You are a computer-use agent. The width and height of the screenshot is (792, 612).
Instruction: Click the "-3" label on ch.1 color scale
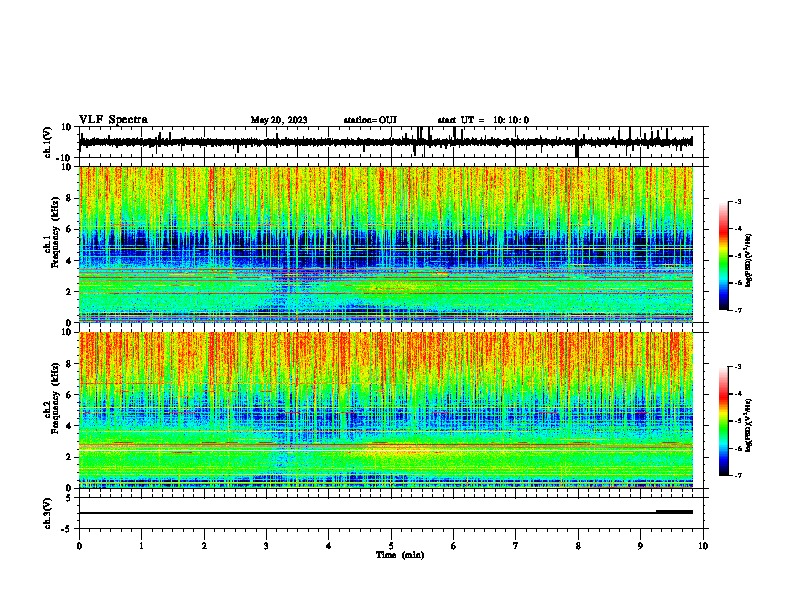(x=738, y=201)
